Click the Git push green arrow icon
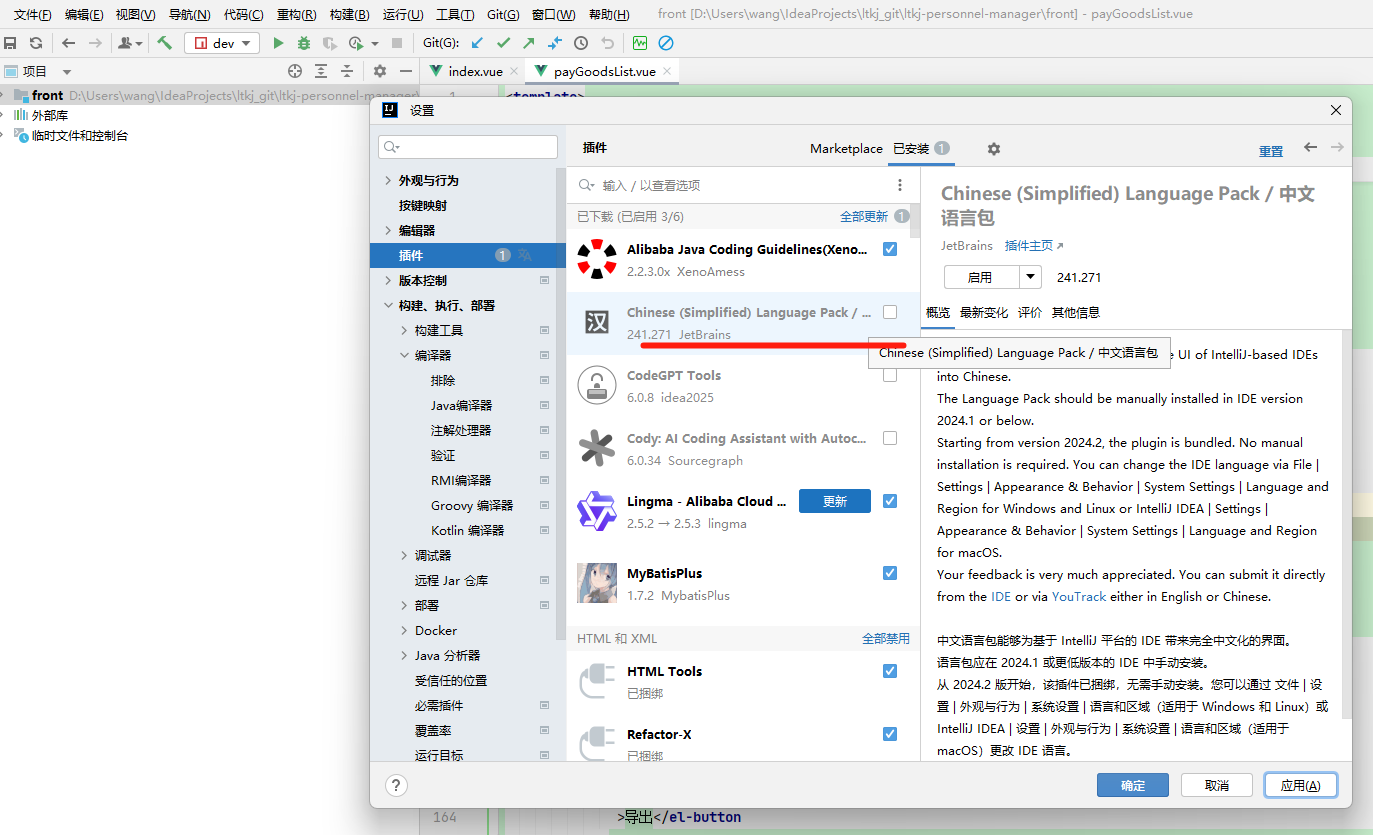The height and width of the screenshot is (835, 1373). tap(529, 43)
